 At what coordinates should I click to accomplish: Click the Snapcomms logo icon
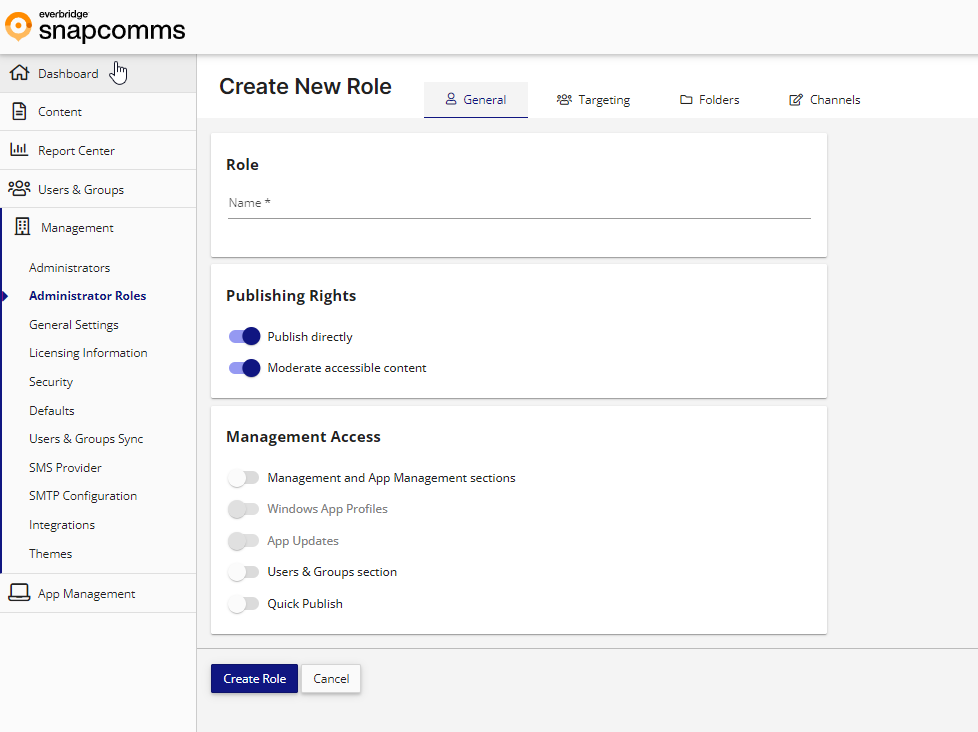click(x=18, y=26)
